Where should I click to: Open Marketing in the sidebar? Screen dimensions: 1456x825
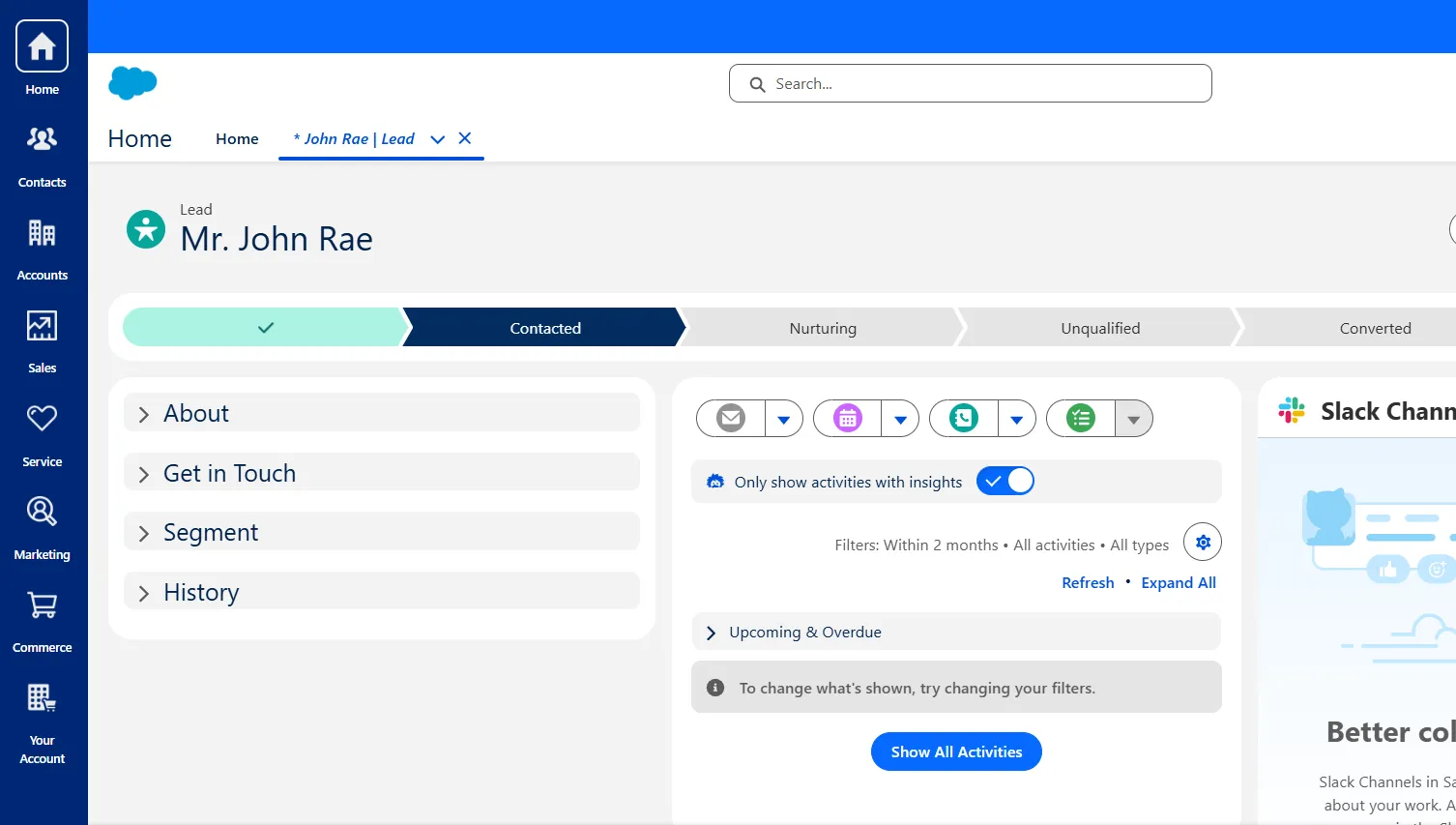coord(42,528)
